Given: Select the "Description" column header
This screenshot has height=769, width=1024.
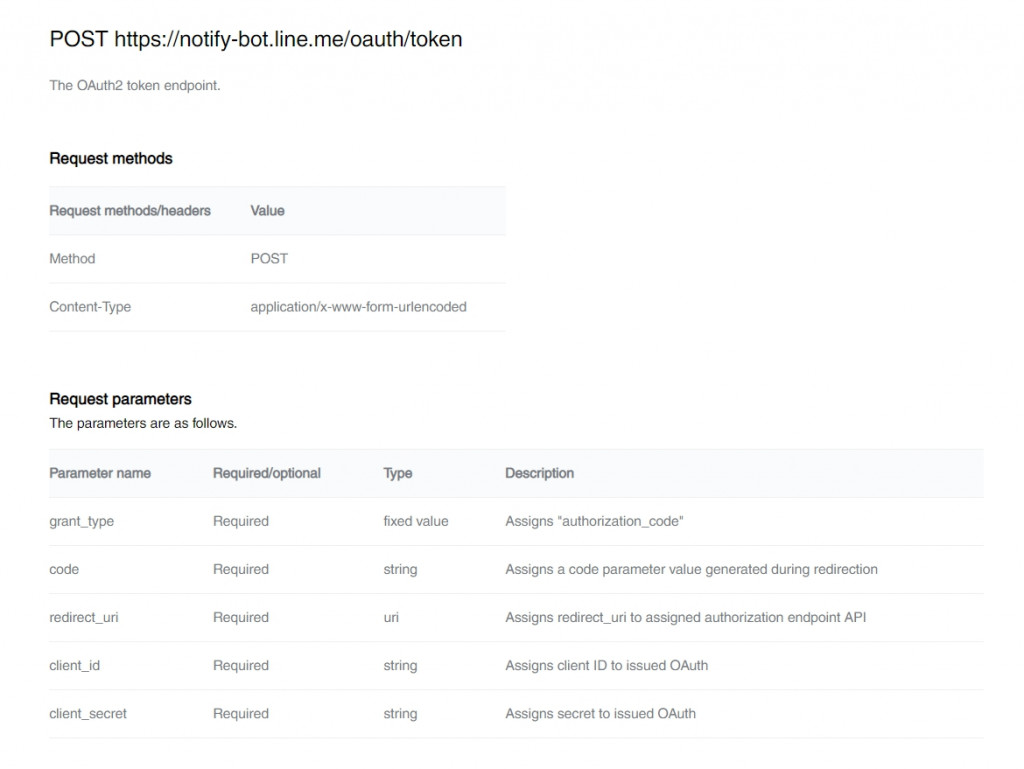Looking at the screenshot, I should click(540, 473).
